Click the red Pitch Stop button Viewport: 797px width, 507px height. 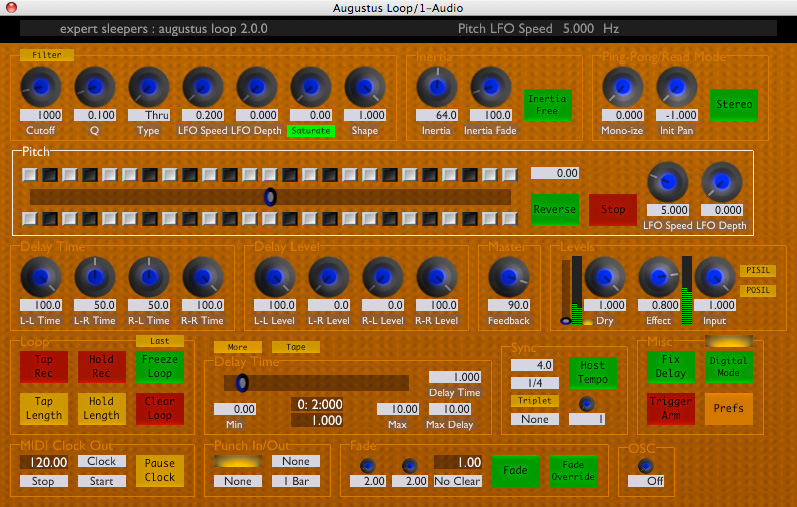pos(612,209)
